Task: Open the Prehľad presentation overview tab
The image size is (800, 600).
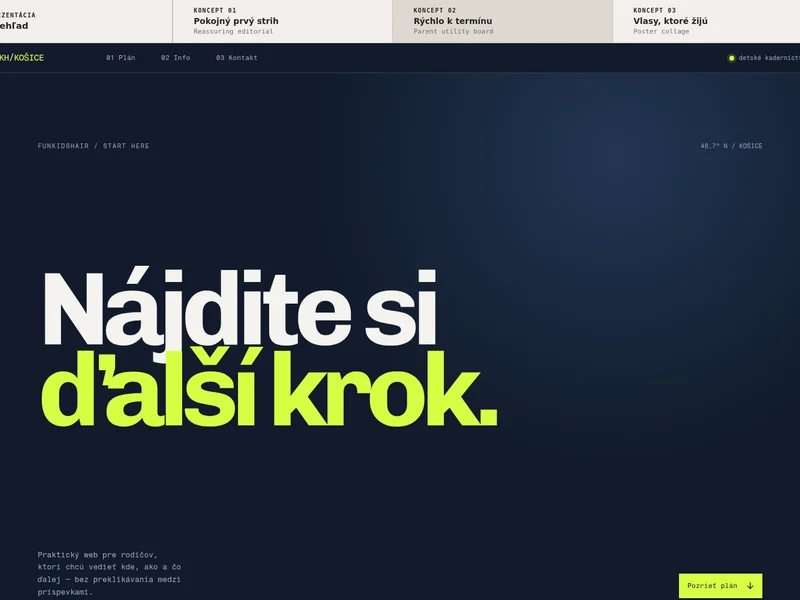Action: [86, 21]
